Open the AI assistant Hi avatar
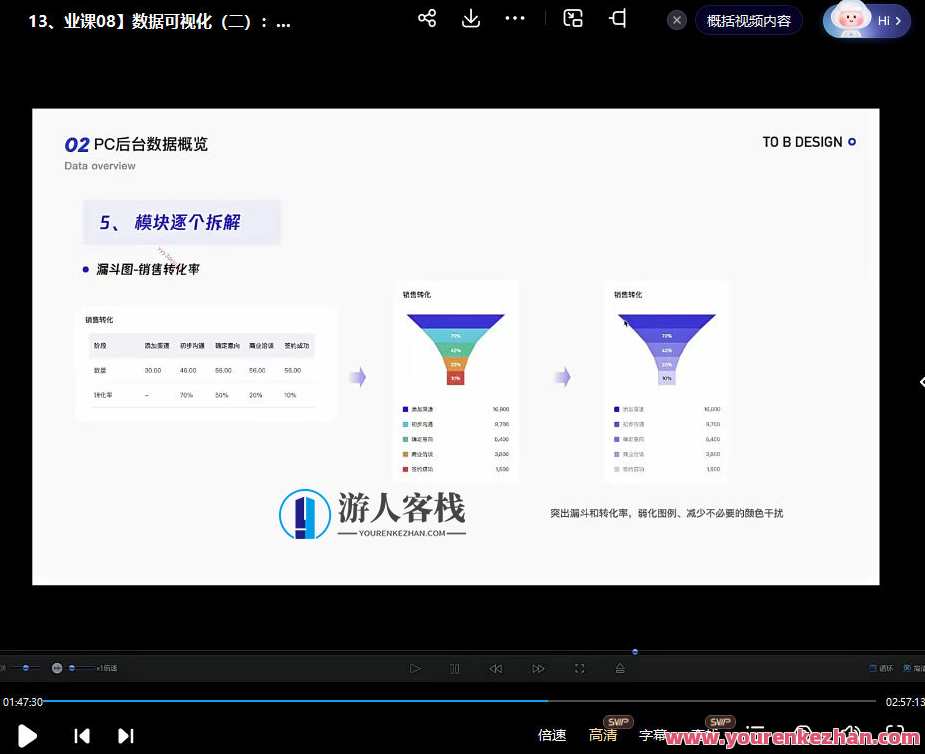 coord(850,20)
